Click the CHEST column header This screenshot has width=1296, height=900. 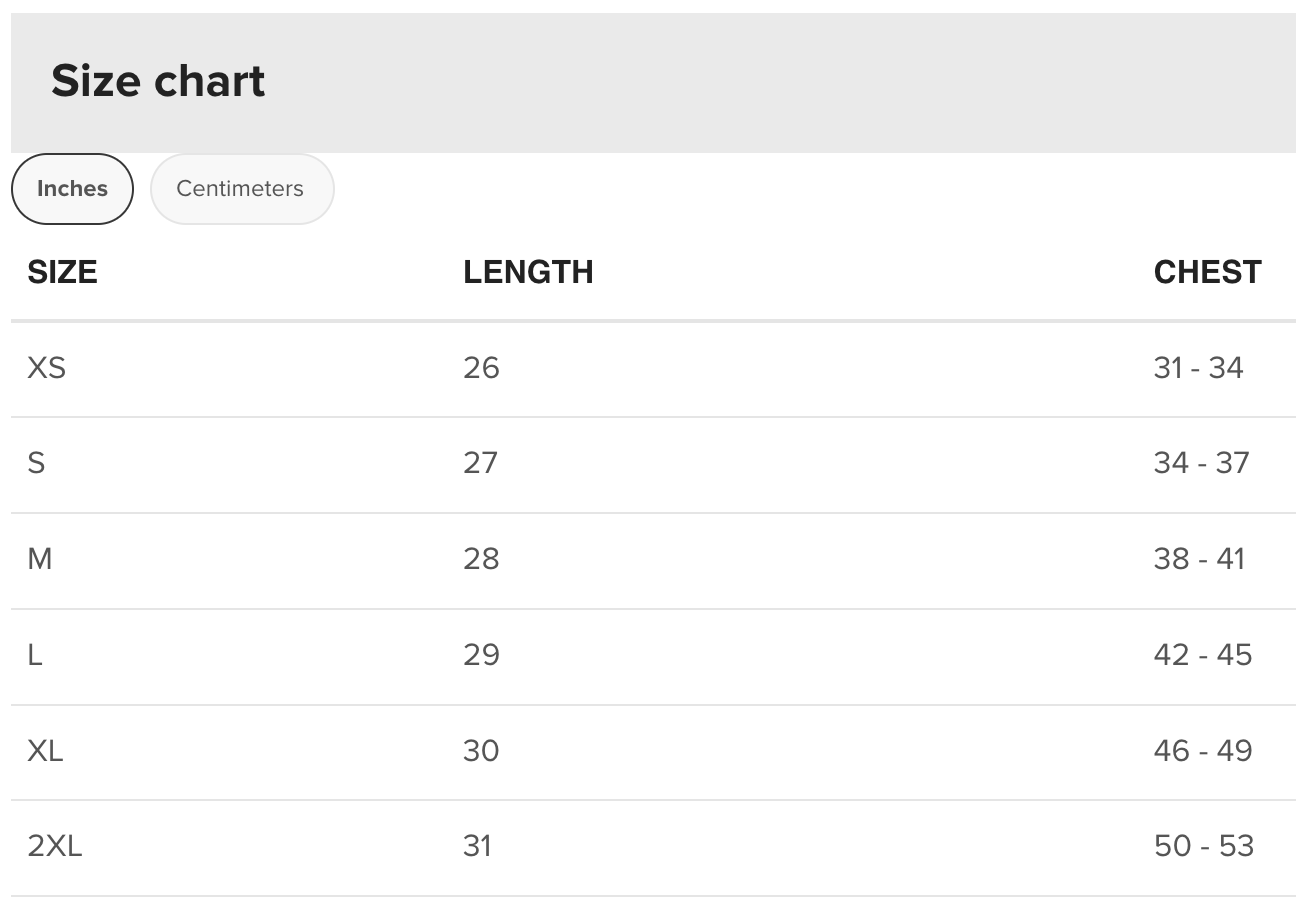1207,272
